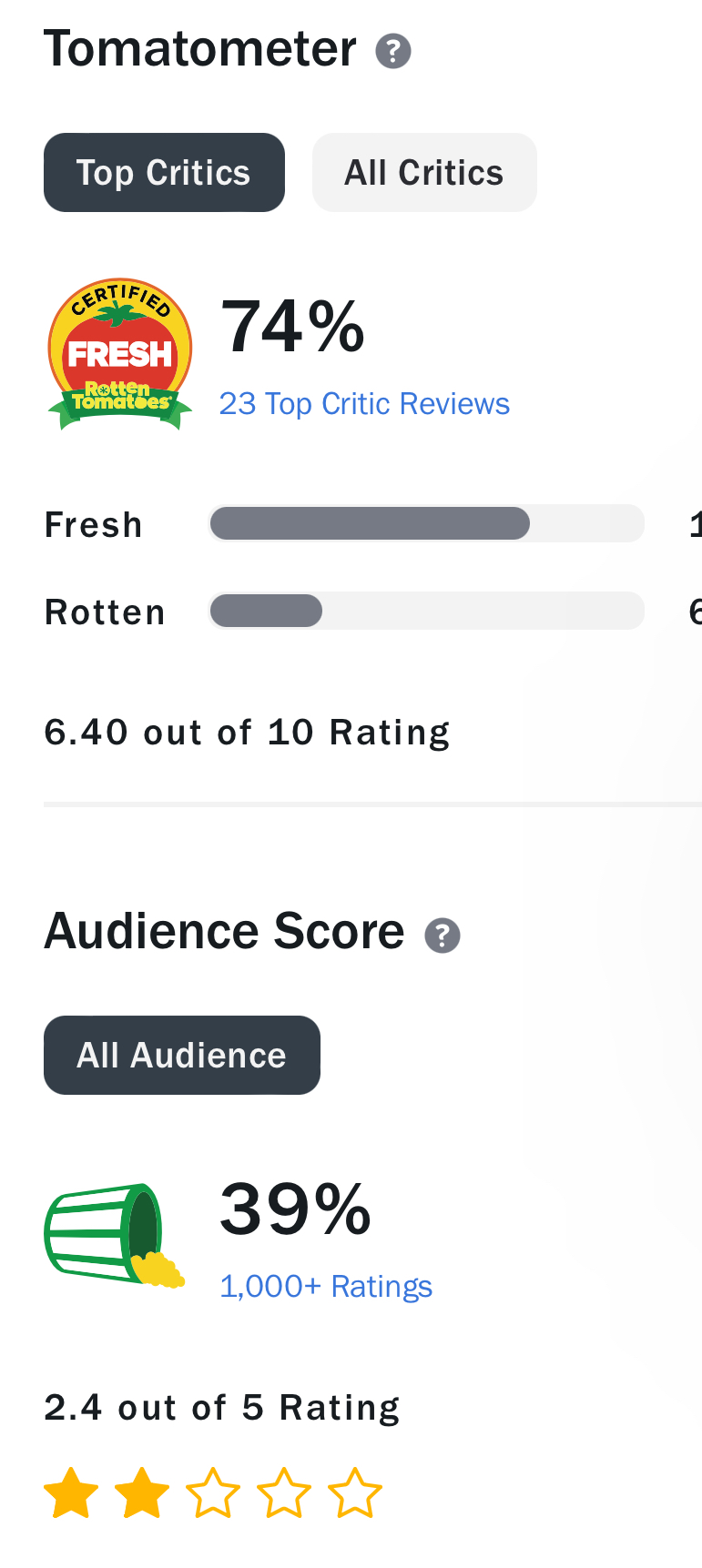The image size is (702, 1568).
Task: Click the first filled gold star
Action: tap(71, 1493)
